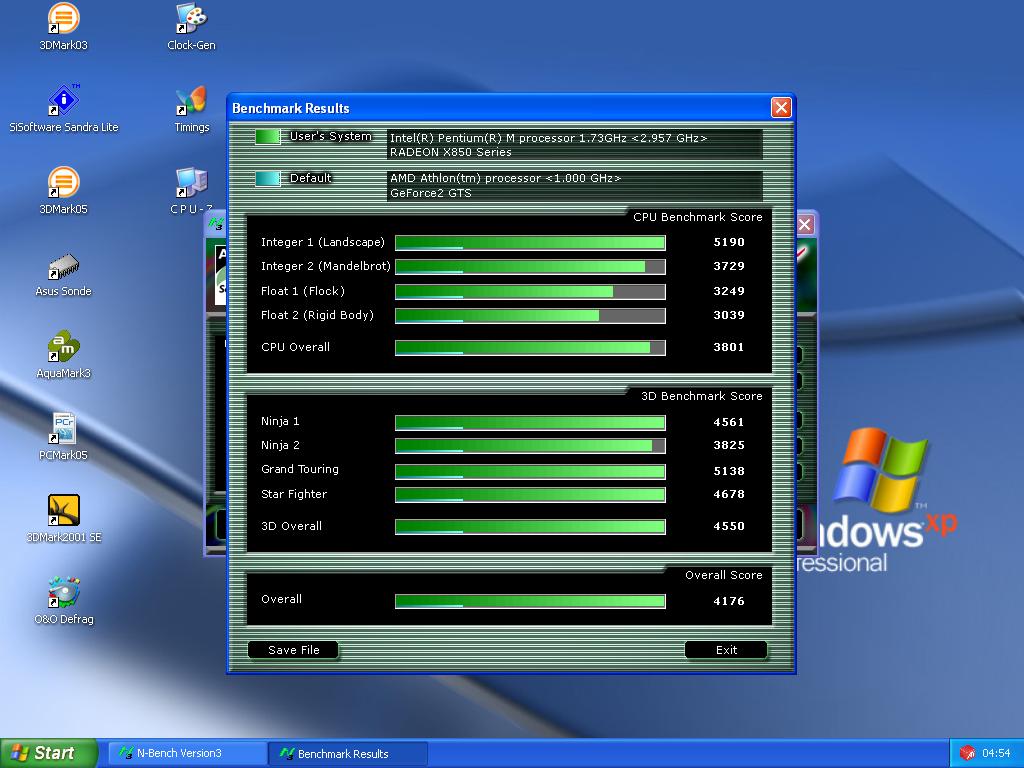Select the Timings desktop icon
Screen dimensions: 1024x768
(x=191, y=102)
